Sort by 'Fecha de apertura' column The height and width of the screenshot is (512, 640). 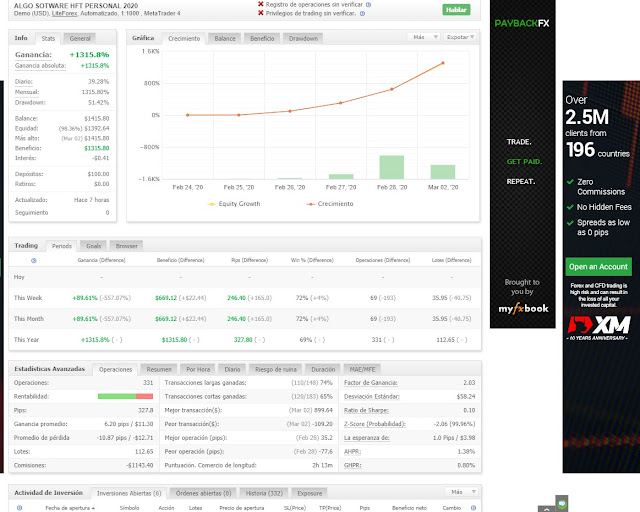pos(70,508)
